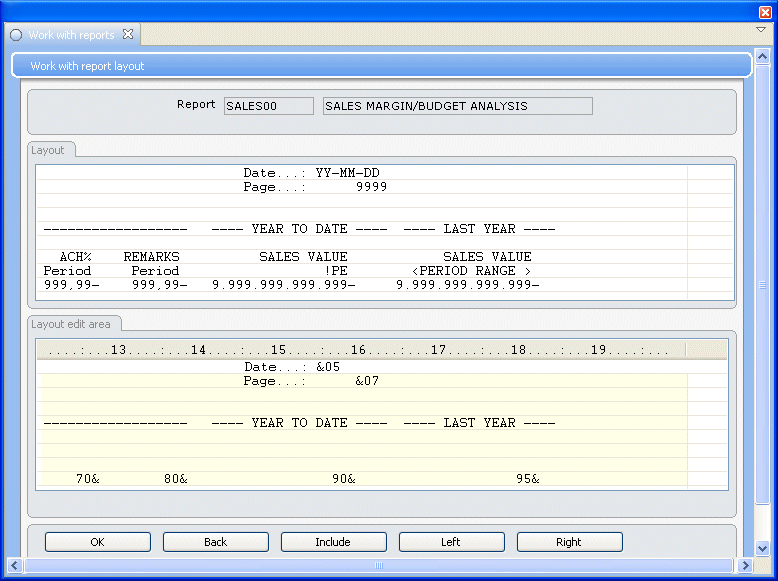The height and width of the screenshot is (581, 778).
Task: Close the Work with reports tab
Action: pyautogui.click(x=128, y=34)
